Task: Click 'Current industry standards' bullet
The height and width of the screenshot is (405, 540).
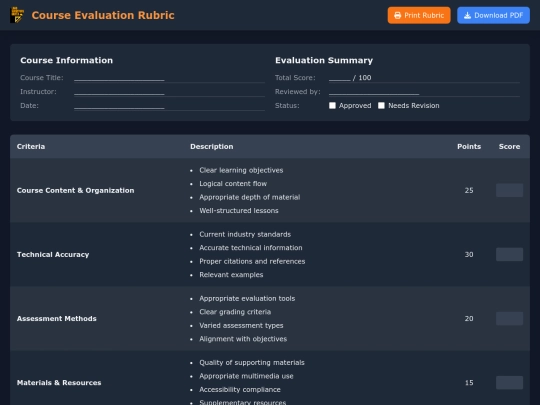Action: click(x=245, y=234)
